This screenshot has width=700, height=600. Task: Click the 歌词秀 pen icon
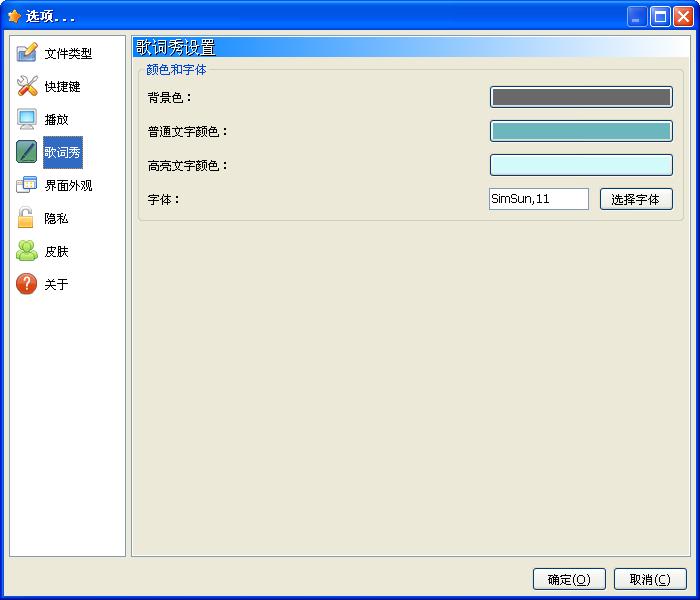pos(27,152)
